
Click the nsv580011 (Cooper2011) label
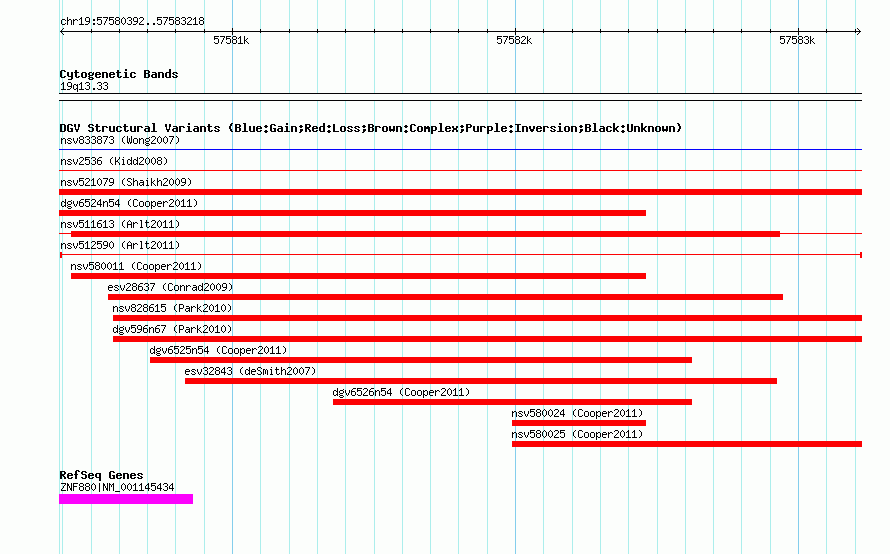point(136,266)
